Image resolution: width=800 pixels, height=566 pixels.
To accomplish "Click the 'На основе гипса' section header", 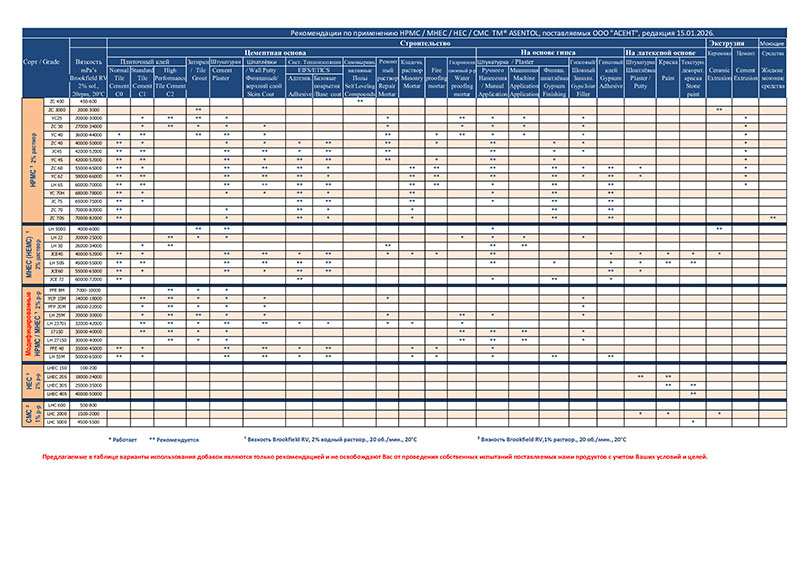I will click(549, 52).
